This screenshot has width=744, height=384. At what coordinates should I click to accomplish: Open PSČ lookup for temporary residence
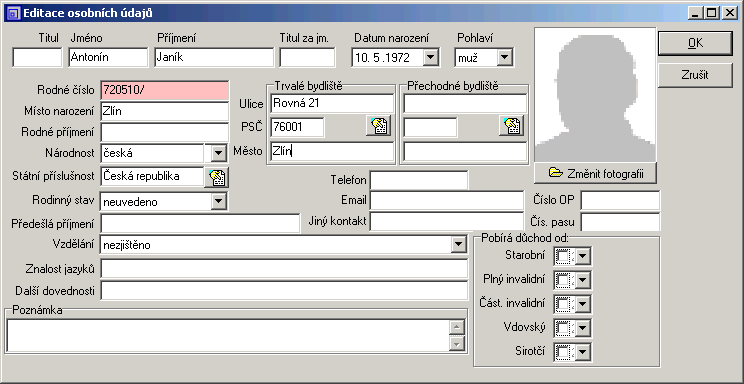point(511,126)
